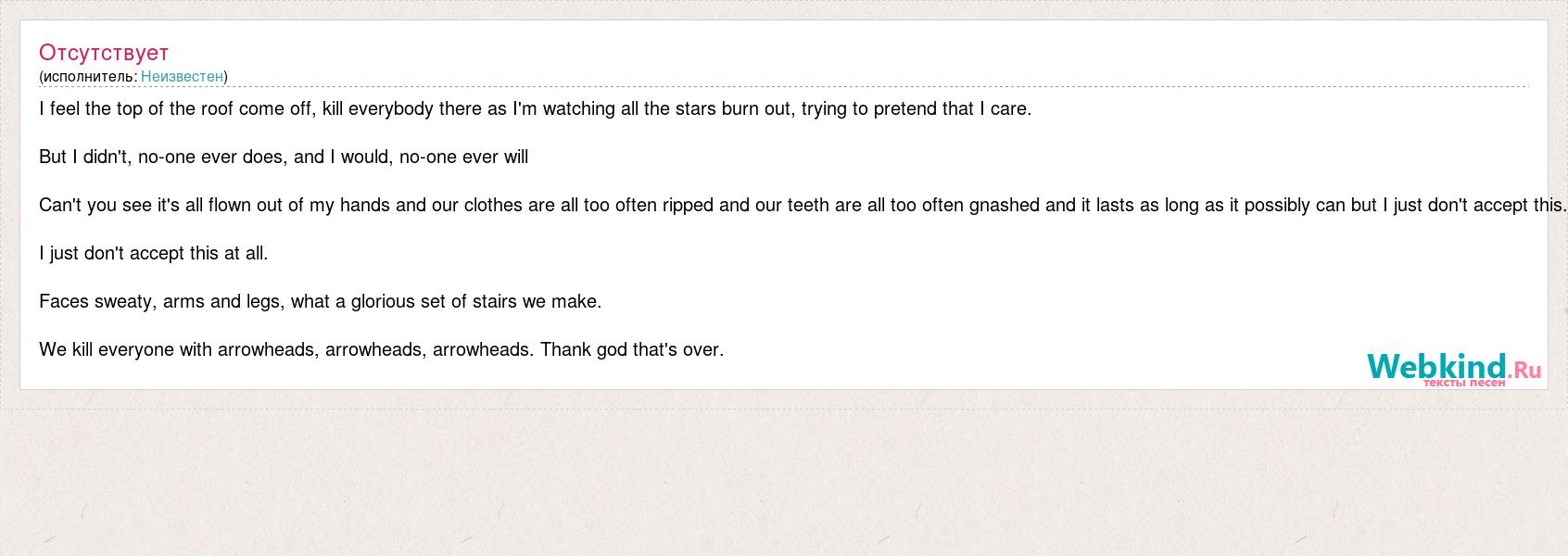Click the line 'We kill everyone with arrowheads'
This screenshot has height=556, width=1568.
[x=381, y=350]
